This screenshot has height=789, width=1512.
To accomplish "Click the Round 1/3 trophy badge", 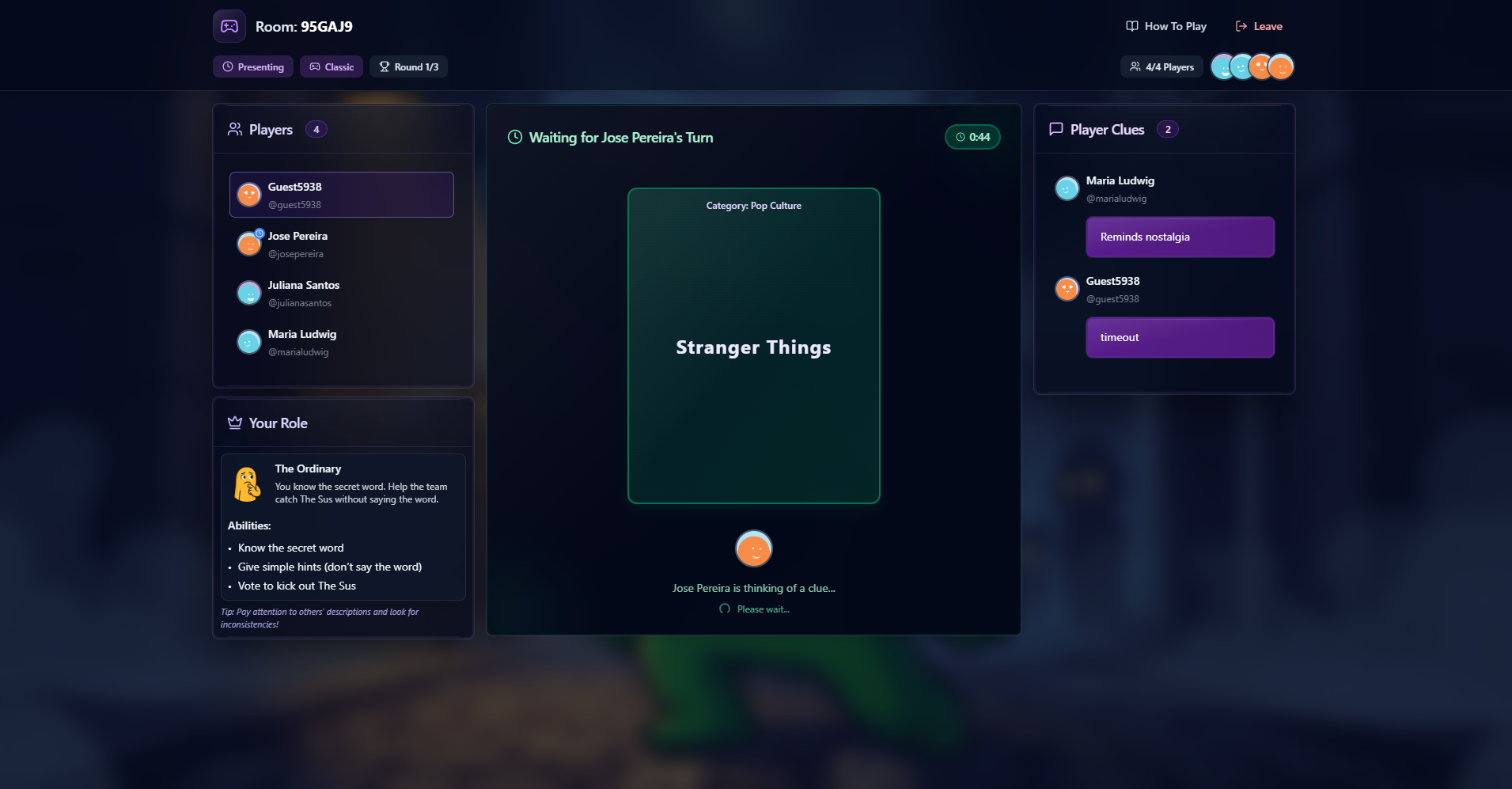I will click(408, 66).
